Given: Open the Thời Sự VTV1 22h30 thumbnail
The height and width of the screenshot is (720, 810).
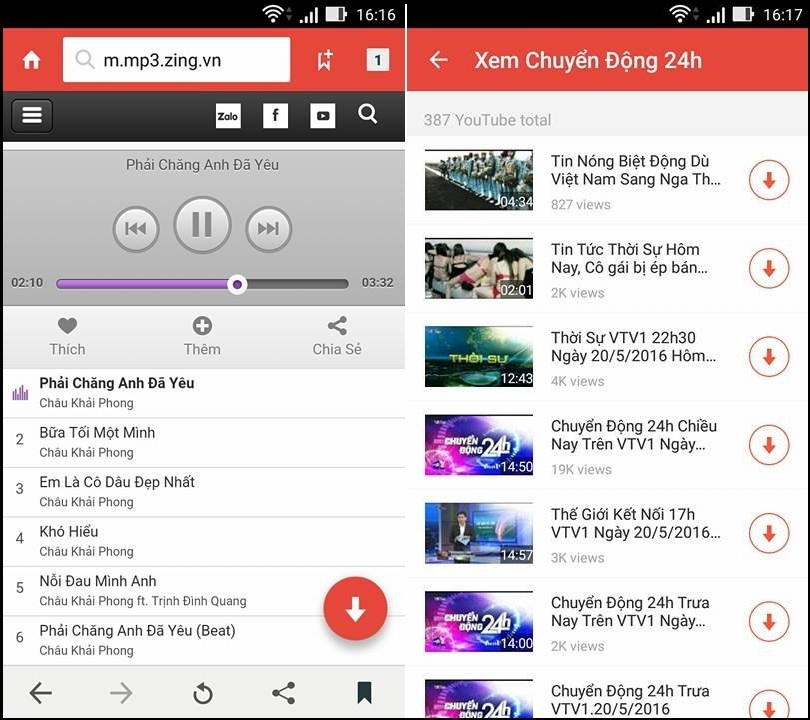Looking at the screenshot, I should click(x=479, y=356).
